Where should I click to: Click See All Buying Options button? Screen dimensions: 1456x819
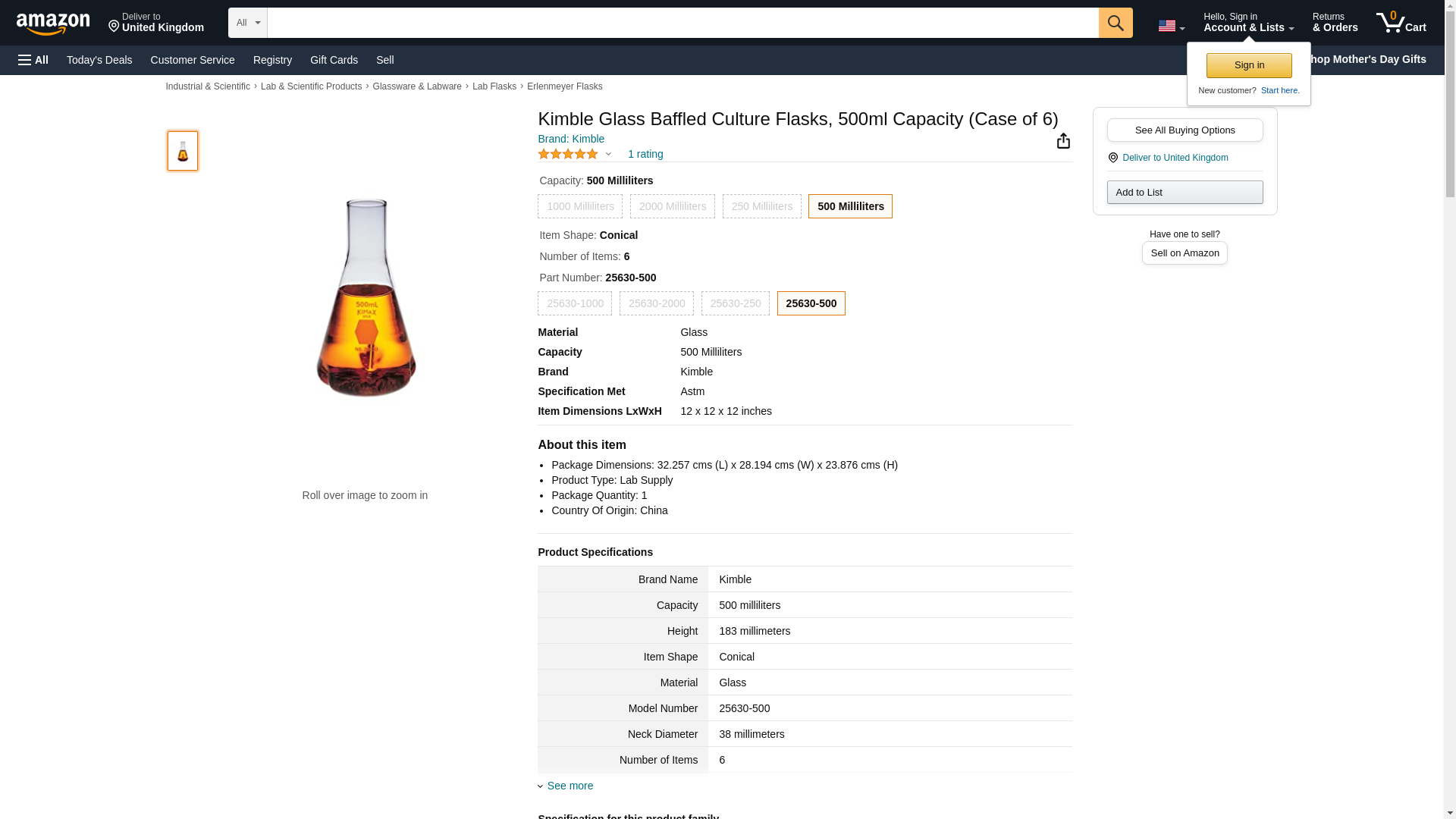pyautogui.click(x=1185, y=130)
